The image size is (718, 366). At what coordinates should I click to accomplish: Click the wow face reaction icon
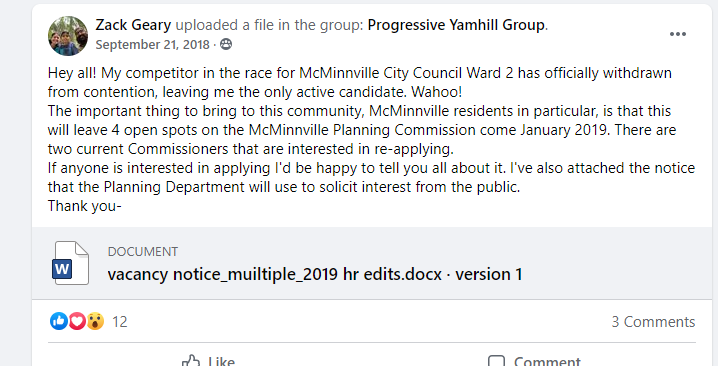point(95,321)
